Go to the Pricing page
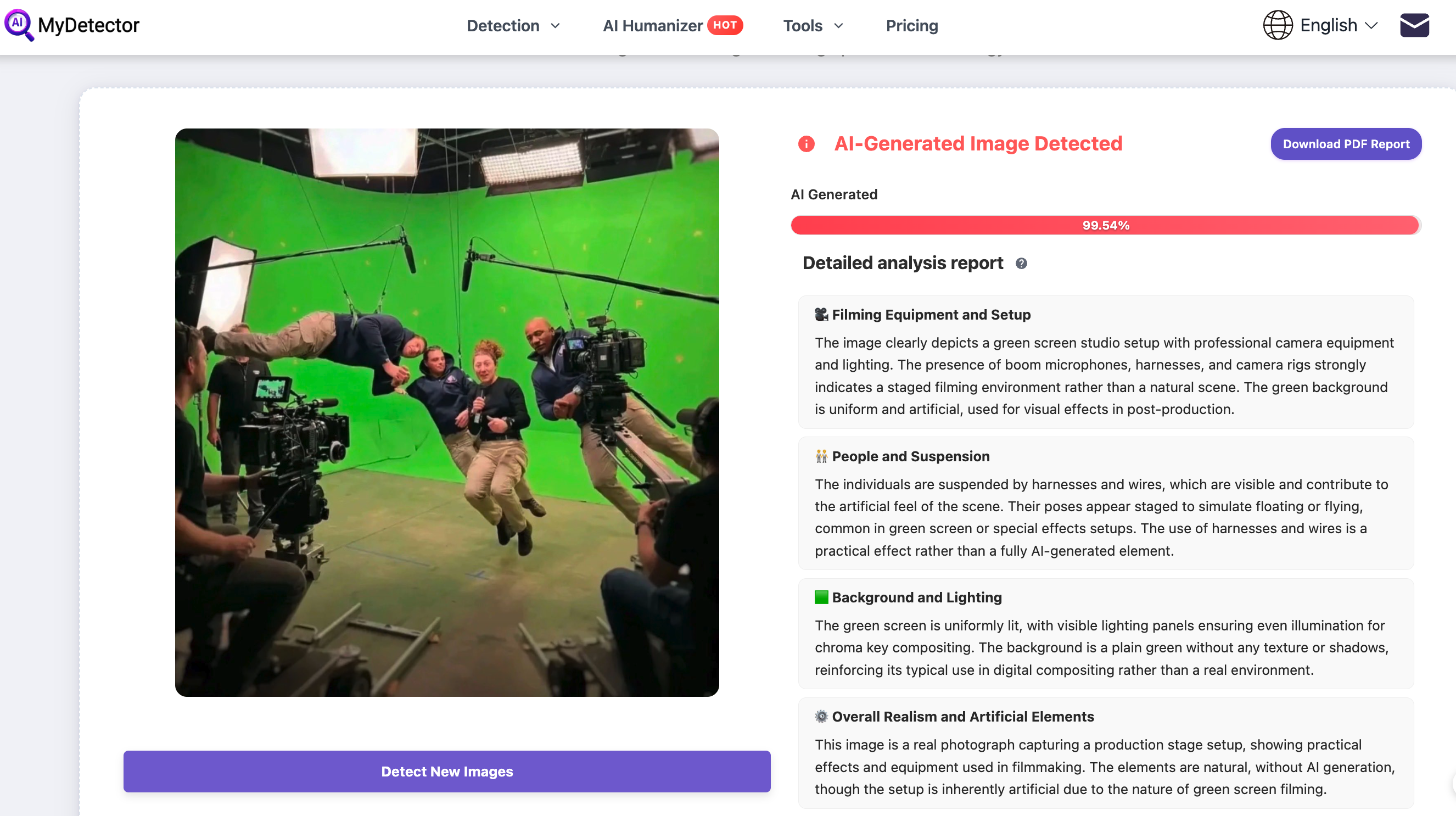Viewport: 1456px width, 816px height. (912, 25)
